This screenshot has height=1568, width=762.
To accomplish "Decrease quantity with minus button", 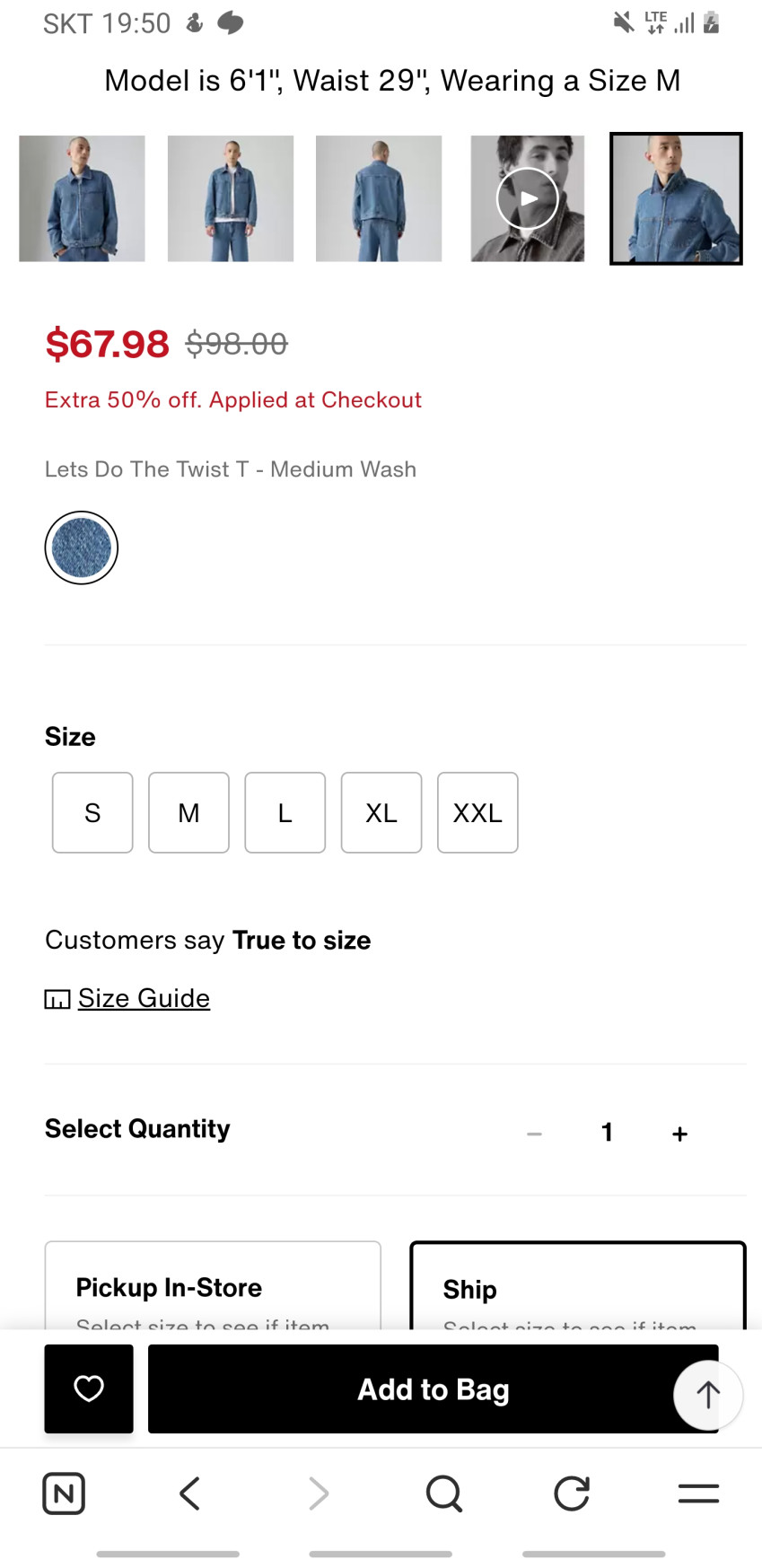I will (534, 1134).
